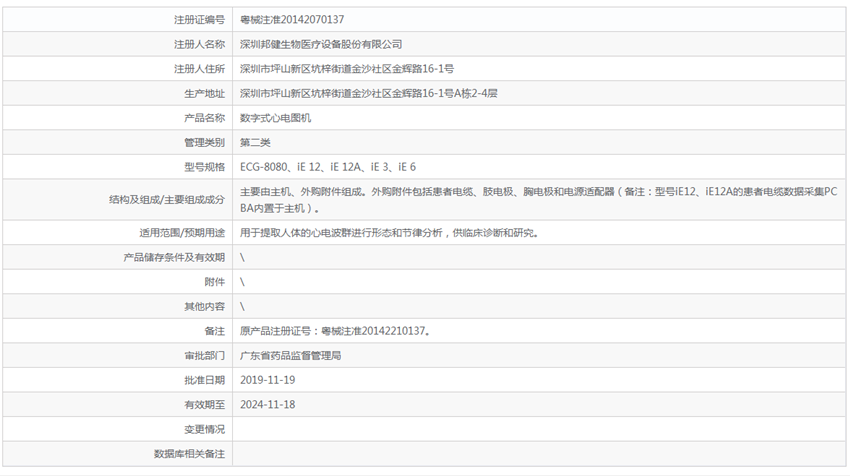Select the 管理类别 label
Image resolution: width=850 pixels, height=476 pixels.
204,143
